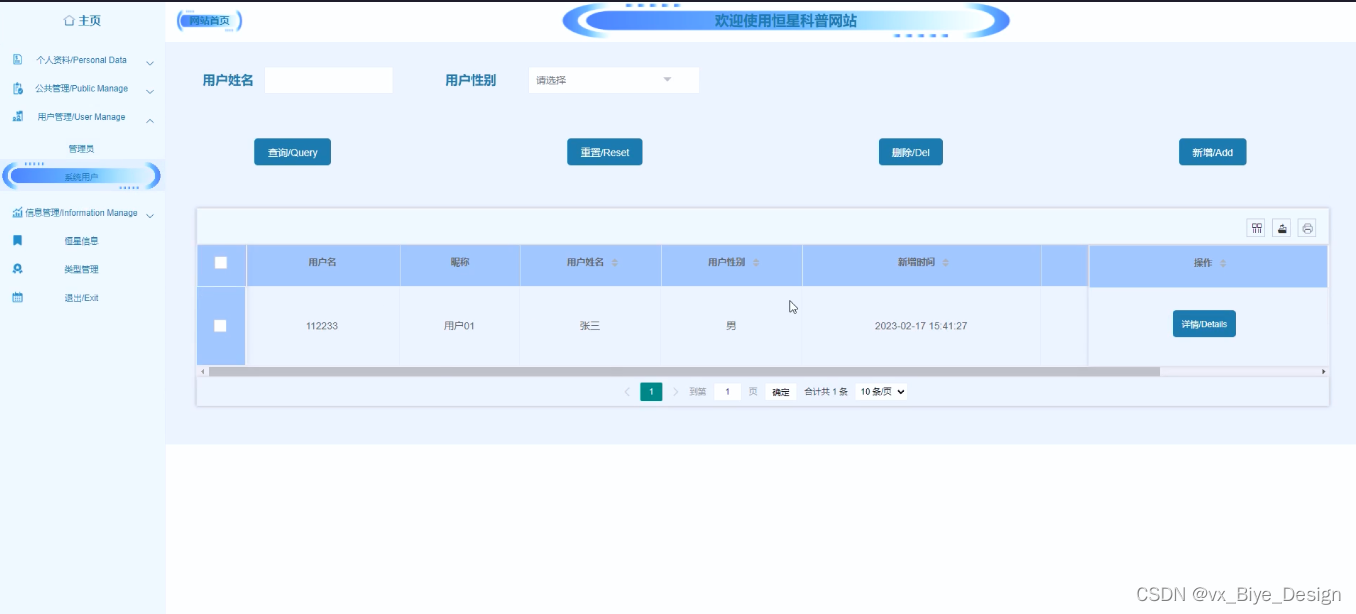The width and height of the screenshot is (1356, 614).
Task: Focus the jump-to-page number input
Action: 728,392
